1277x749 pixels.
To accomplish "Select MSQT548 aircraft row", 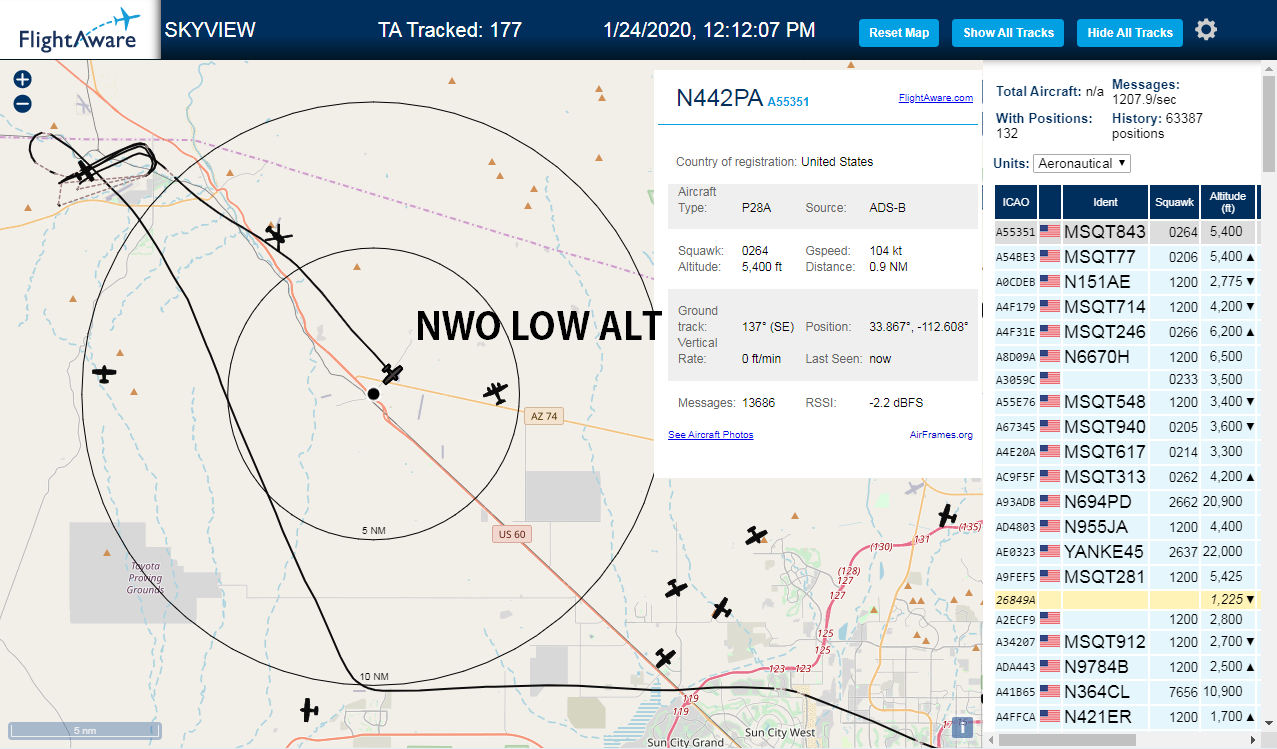I will coord(1127,403).
